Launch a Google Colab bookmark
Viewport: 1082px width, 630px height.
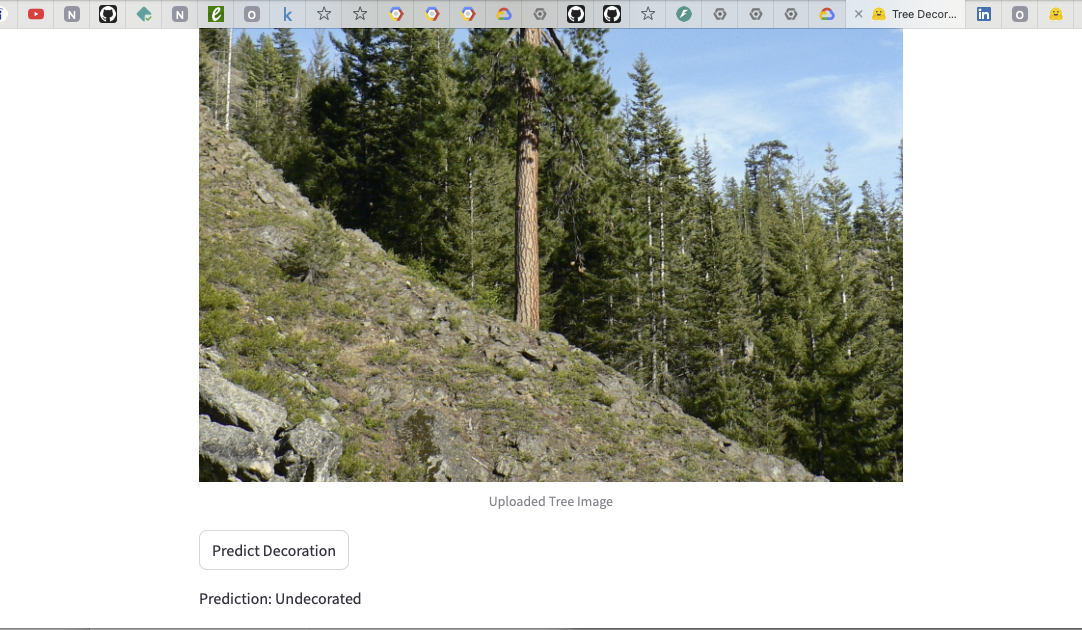[395, 15]
